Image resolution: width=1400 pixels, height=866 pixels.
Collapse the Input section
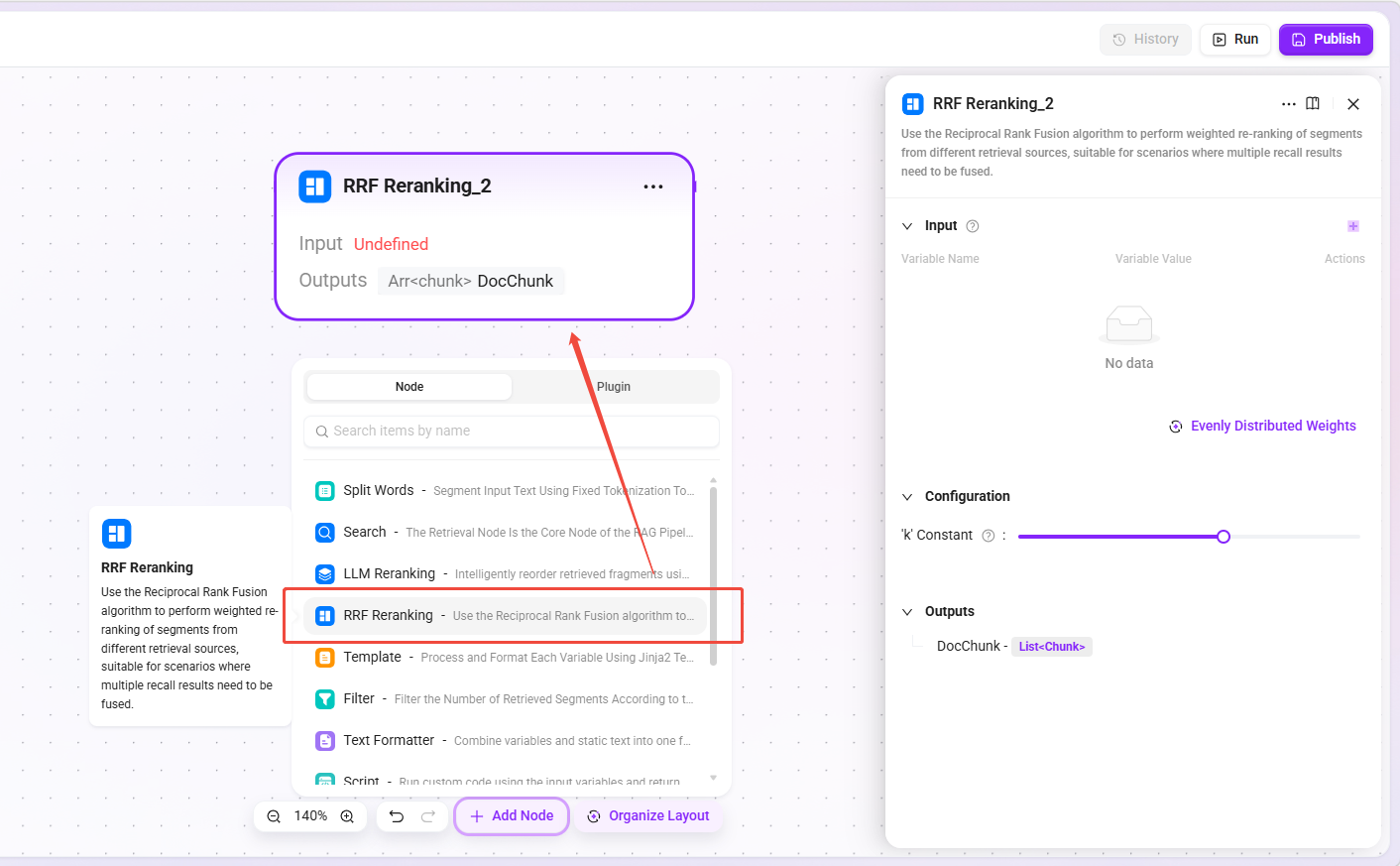click(x=907, y=226)
